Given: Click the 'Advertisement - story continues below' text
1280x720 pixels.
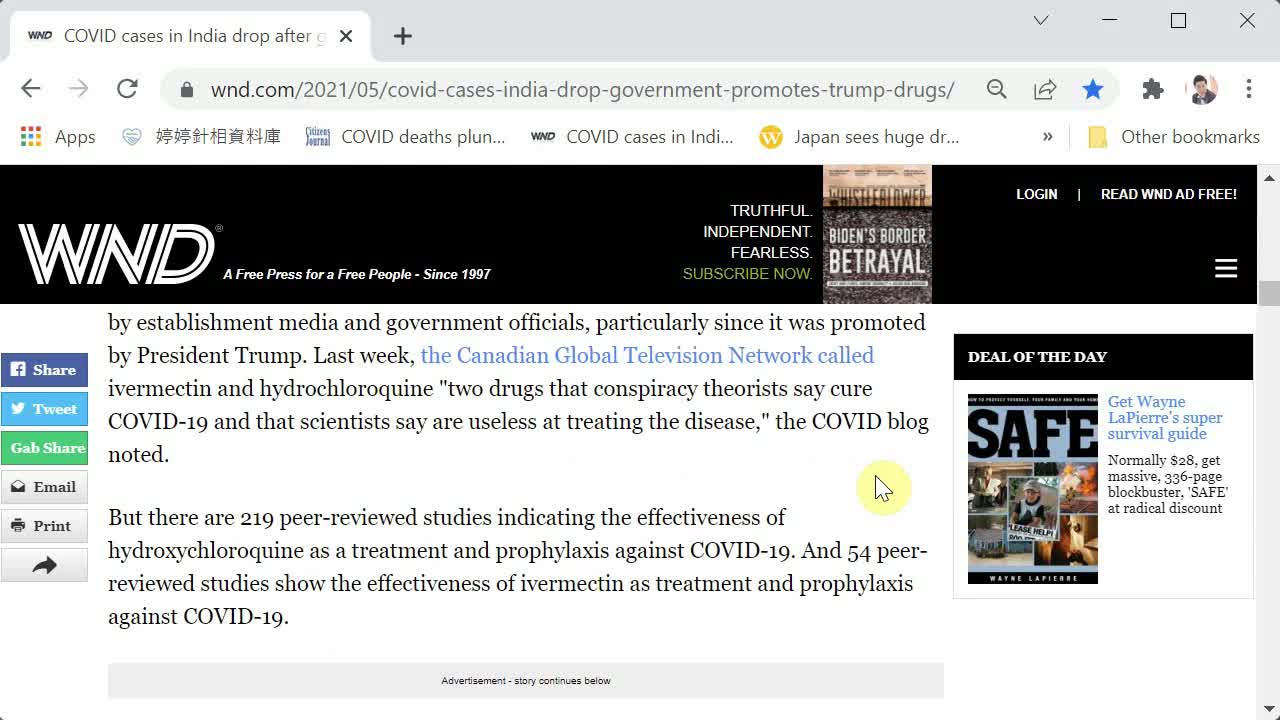Looking at the screenshot, I should click(526, 681).
